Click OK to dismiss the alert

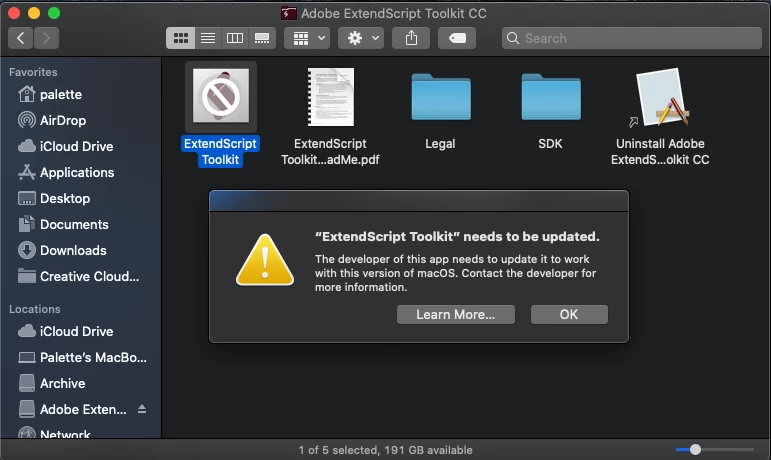[x=569, y=315]
